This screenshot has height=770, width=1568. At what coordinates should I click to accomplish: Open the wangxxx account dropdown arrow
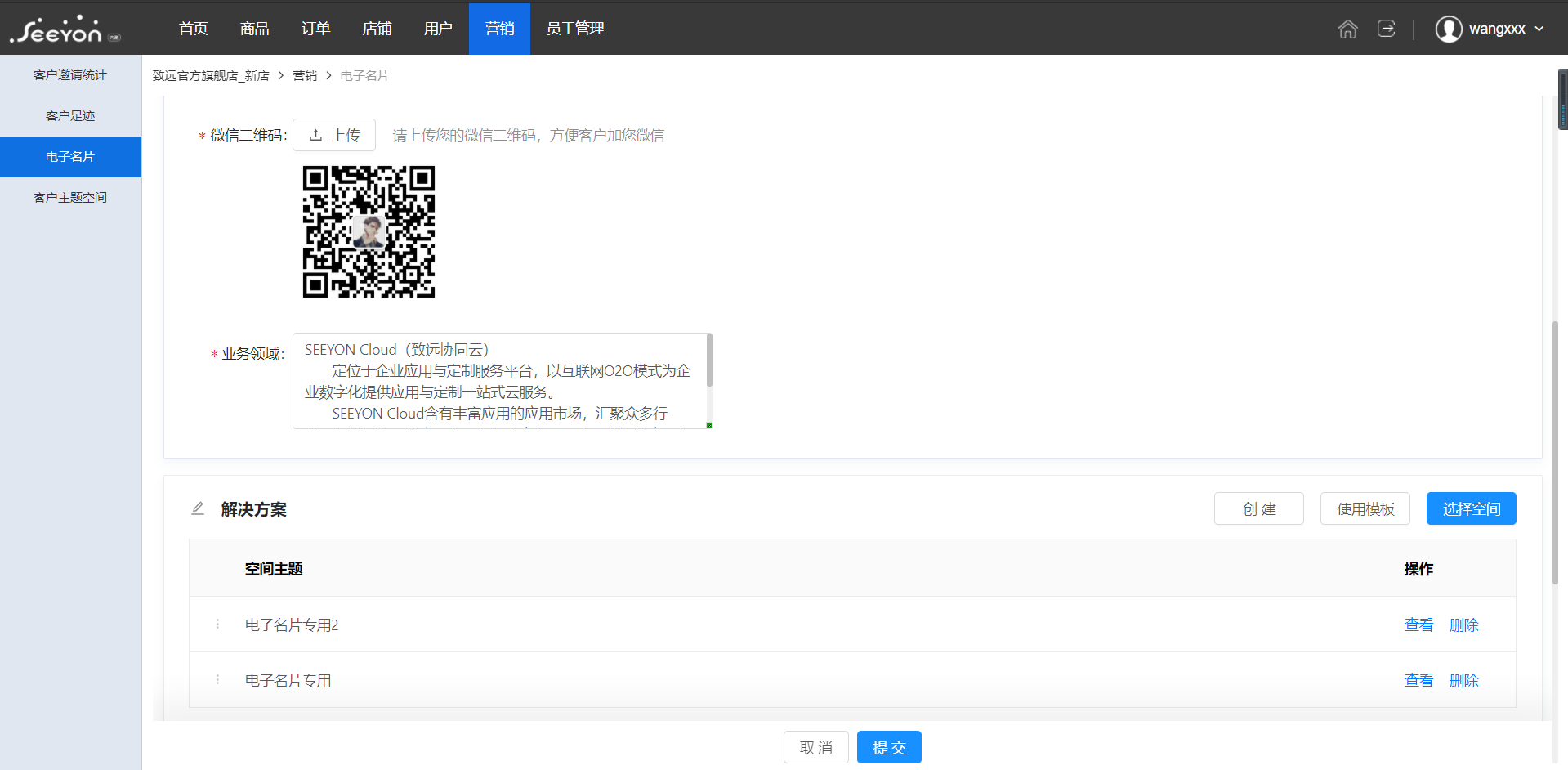(1539, 29)
